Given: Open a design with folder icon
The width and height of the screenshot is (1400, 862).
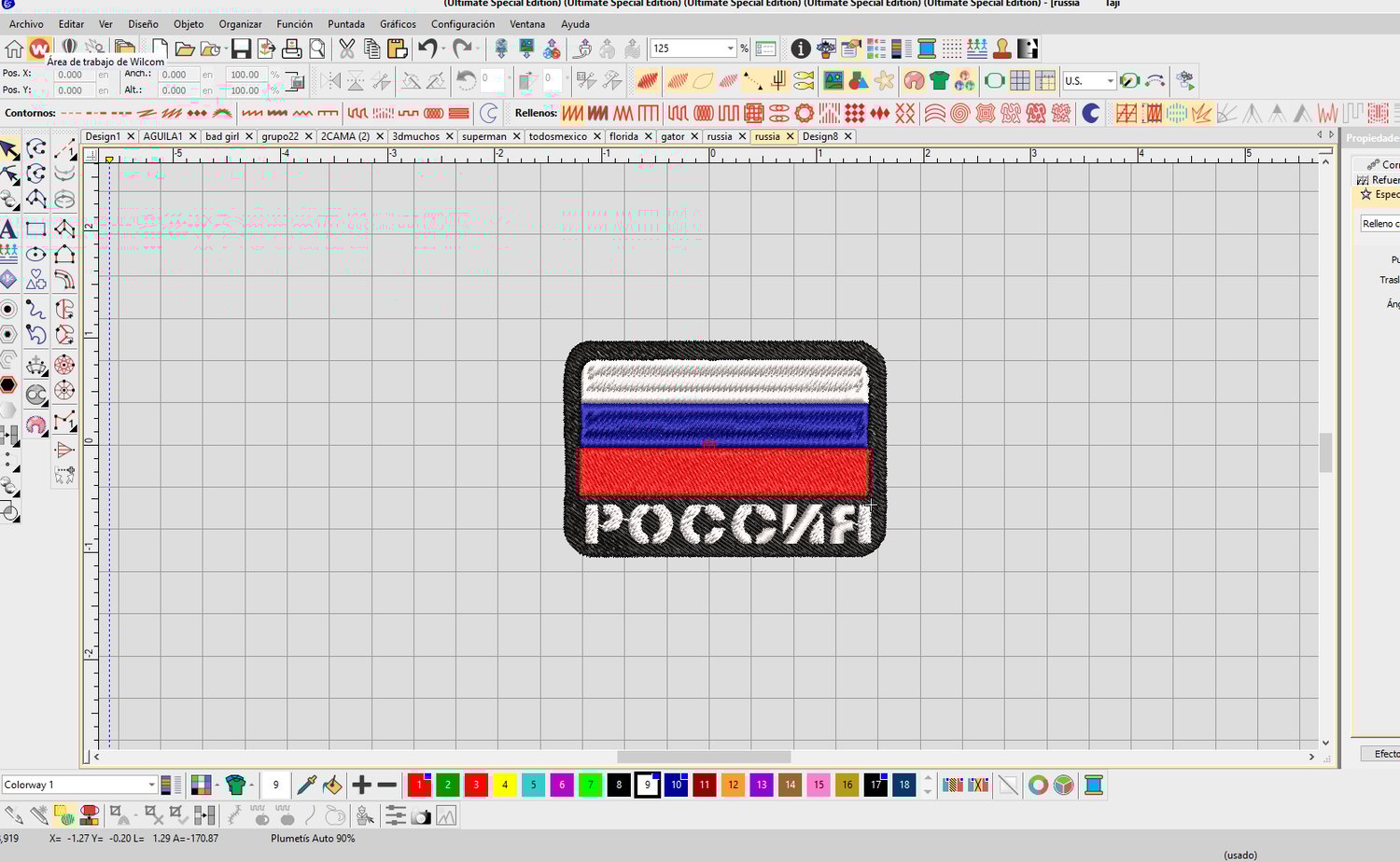Looking at the screenshot, I should pos(185,49).
